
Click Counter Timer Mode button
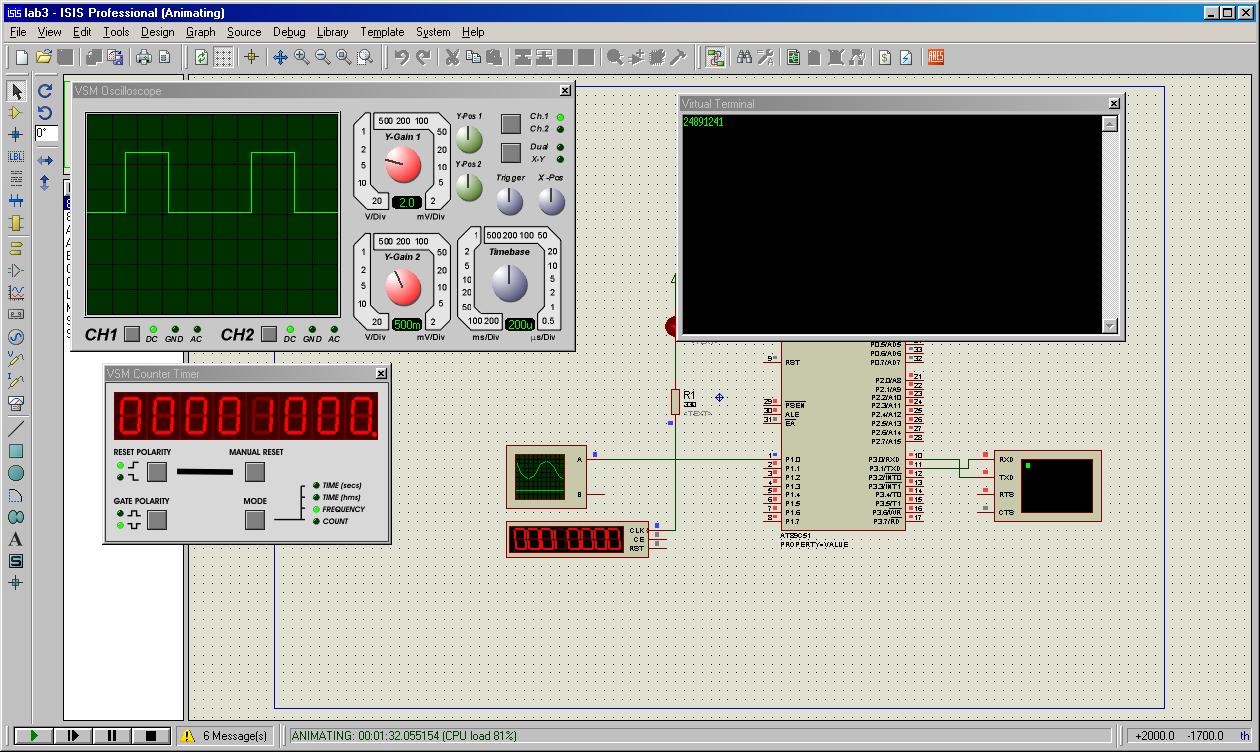point(255,519)
